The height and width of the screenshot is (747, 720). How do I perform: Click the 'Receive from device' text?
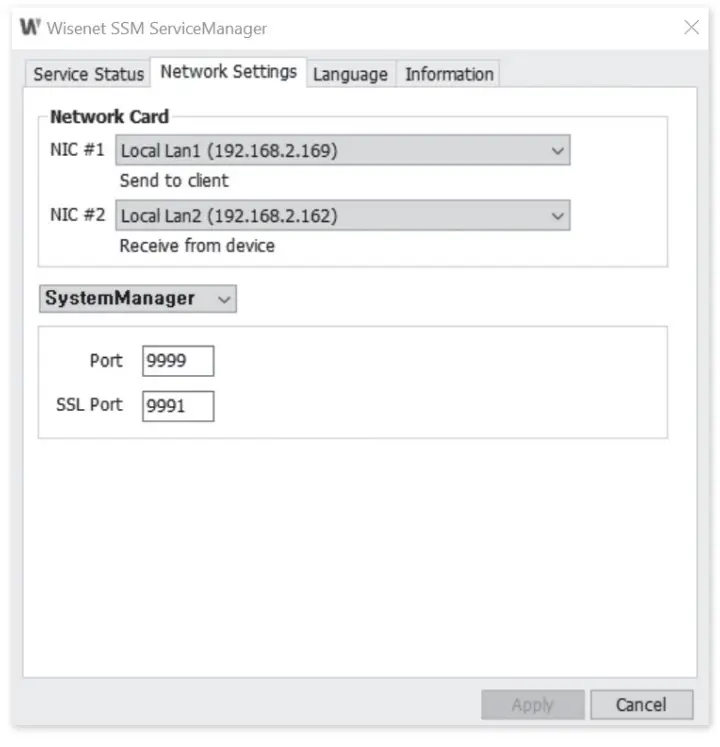[x=197, y=246]
